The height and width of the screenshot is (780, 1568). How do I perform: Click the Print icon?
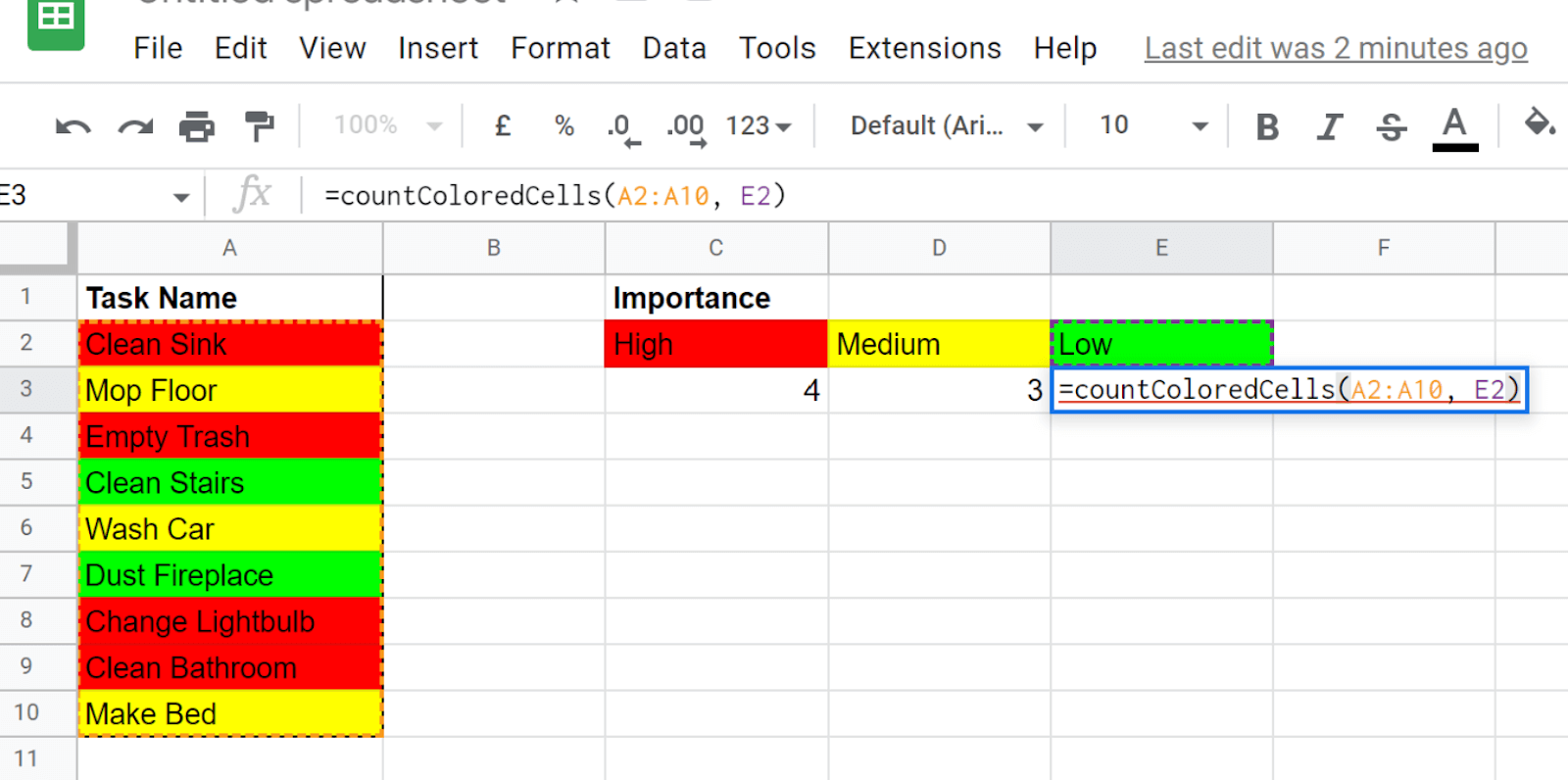(x=197, y=126)
